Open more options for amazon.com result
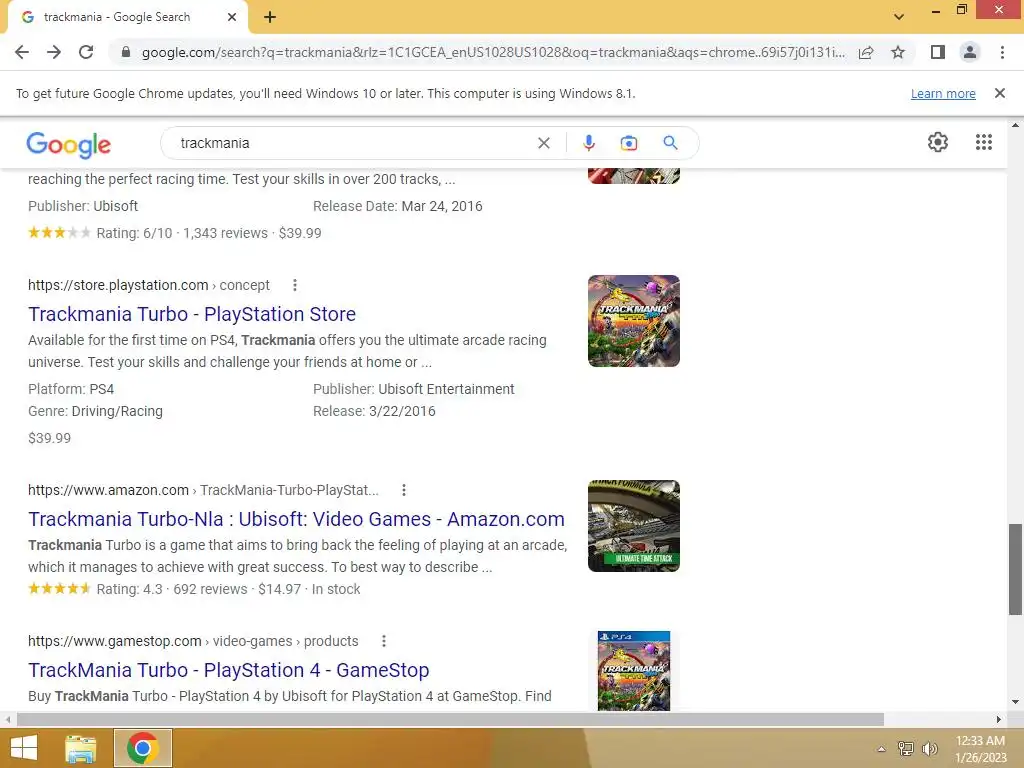 (x=404, y=490)
